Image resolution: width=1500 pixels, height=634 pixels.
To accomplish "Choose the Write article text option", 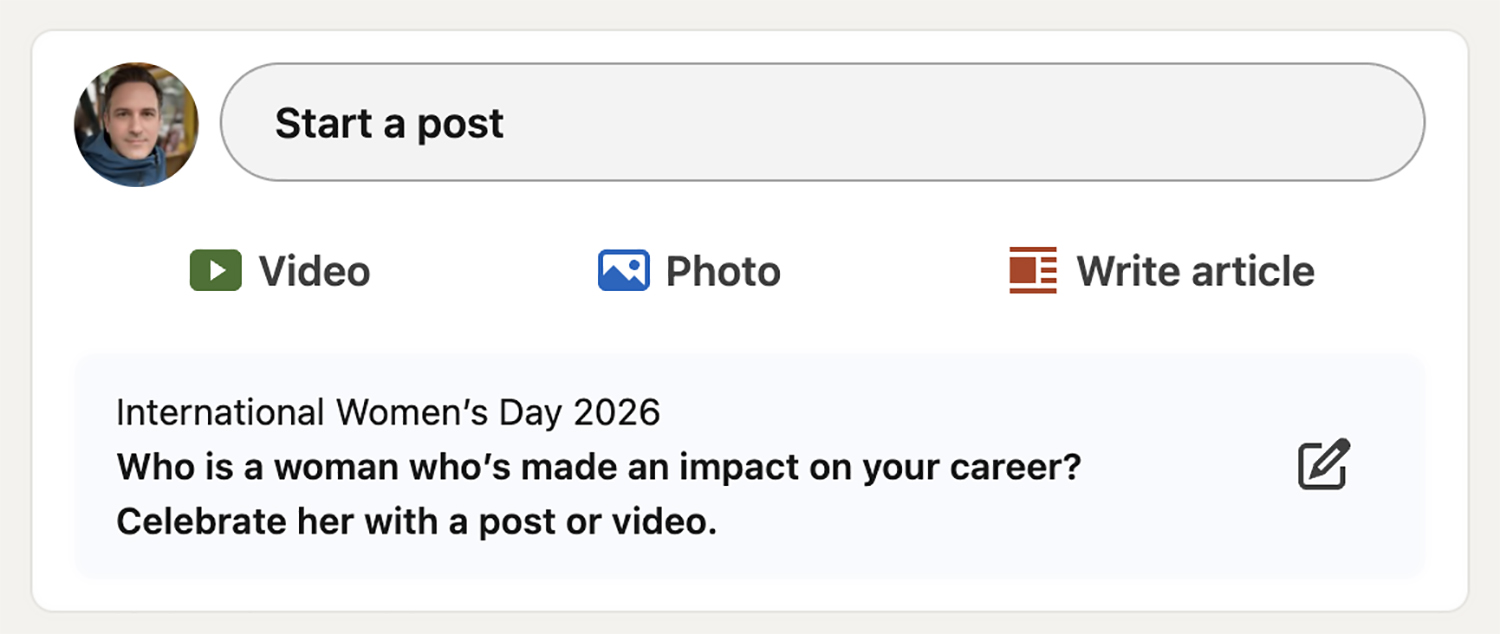I will pyautogui.click(x=1195, y=271).
